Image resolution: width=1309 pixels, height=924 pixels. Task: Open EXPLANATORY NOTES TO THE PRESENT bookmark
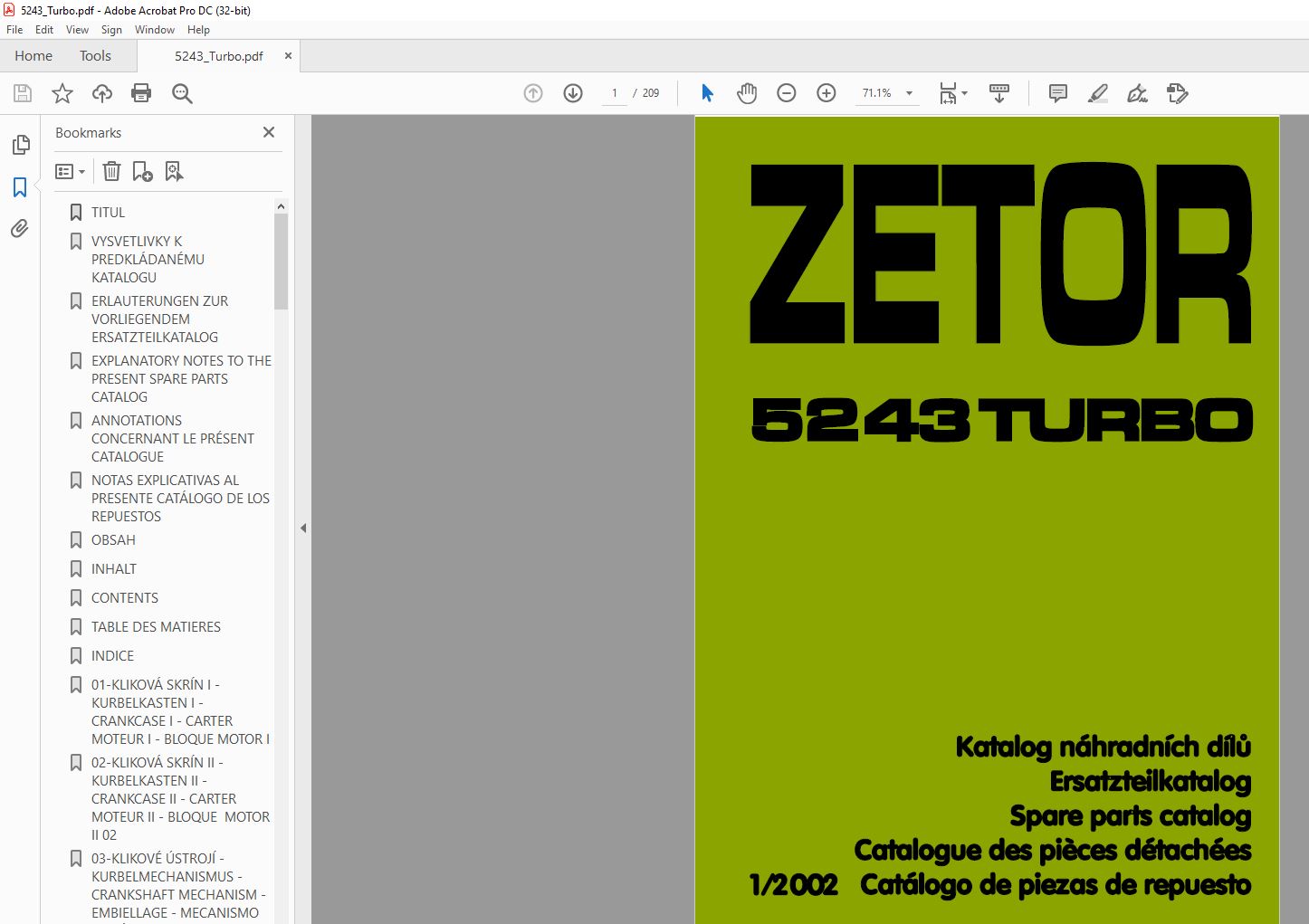click(x=181, y=378)
